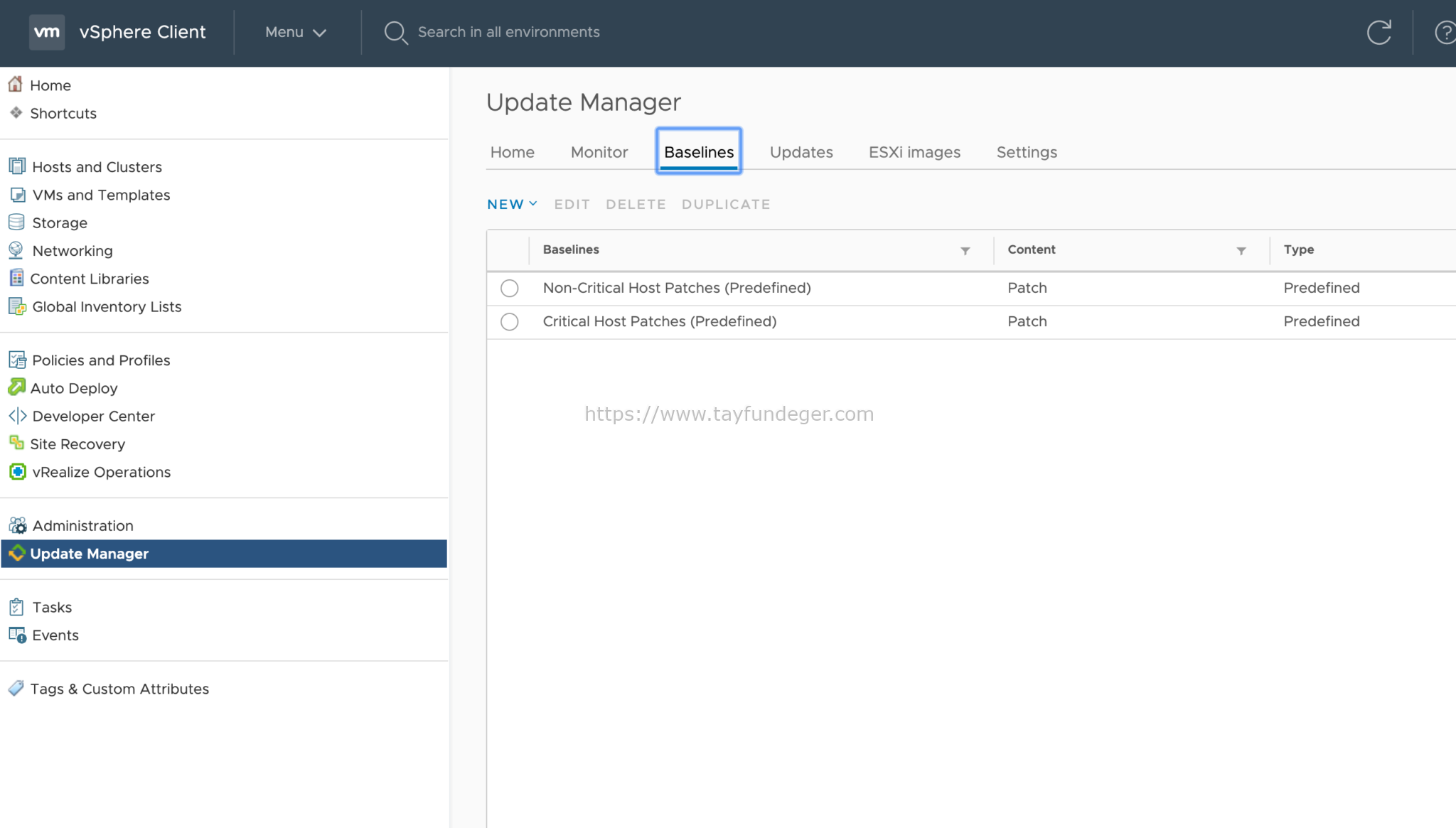Select the Content Libraries icon
The height and width of the screenshot is (828, 1456).
tap(16, 278)
